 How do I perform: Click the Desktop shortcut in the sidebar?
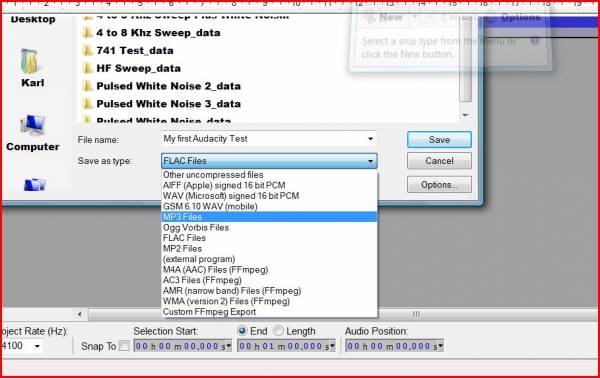click(x=33, y=18)
